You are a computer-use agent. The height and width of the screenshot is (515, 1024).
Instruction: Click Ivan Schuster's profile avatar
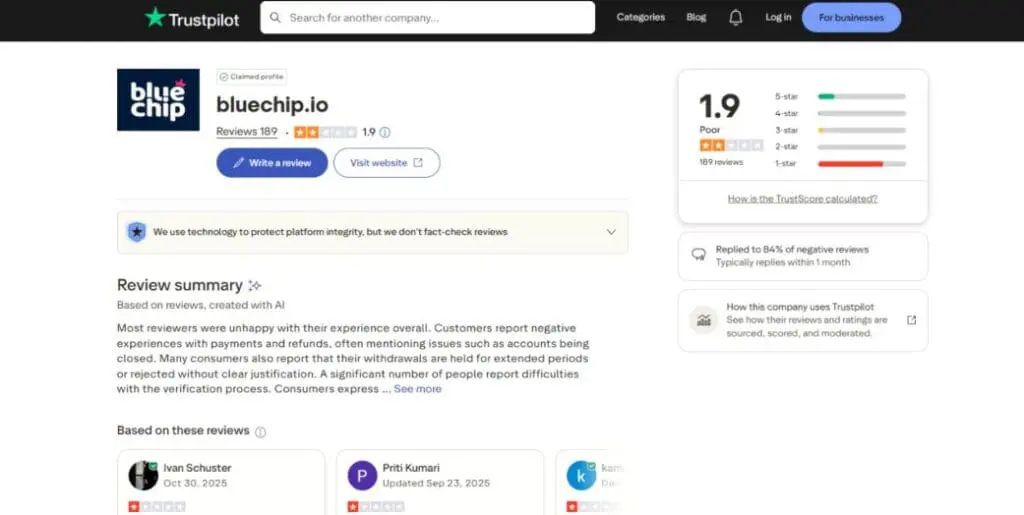pos(144,475)
